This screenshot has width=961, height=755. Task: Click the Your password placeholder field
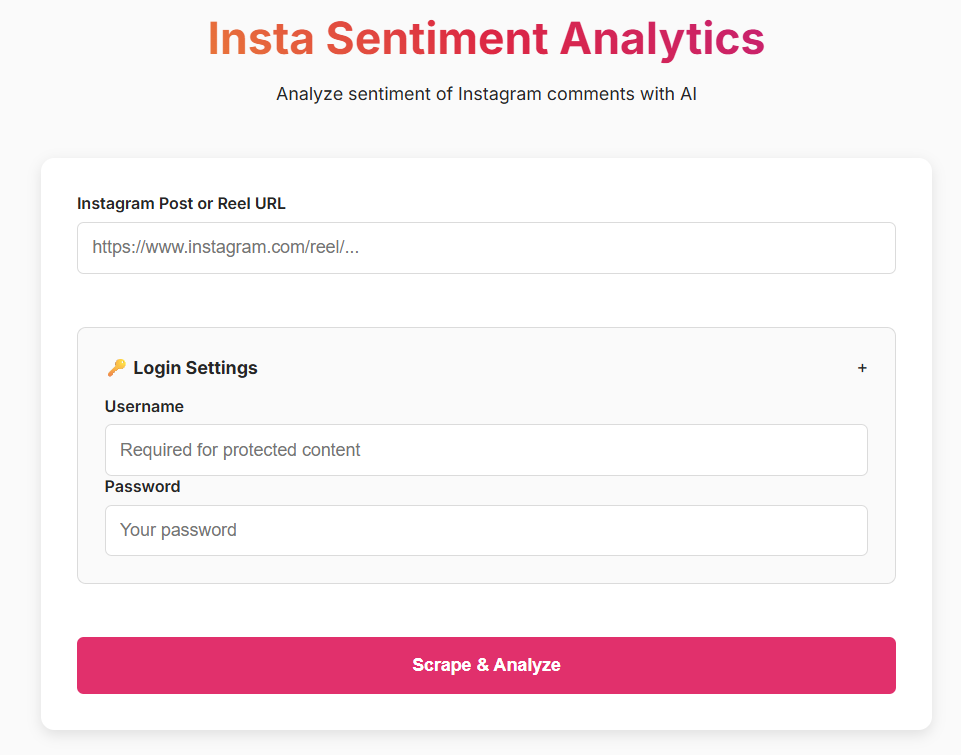pyautogui.click(x=486, y=530)
